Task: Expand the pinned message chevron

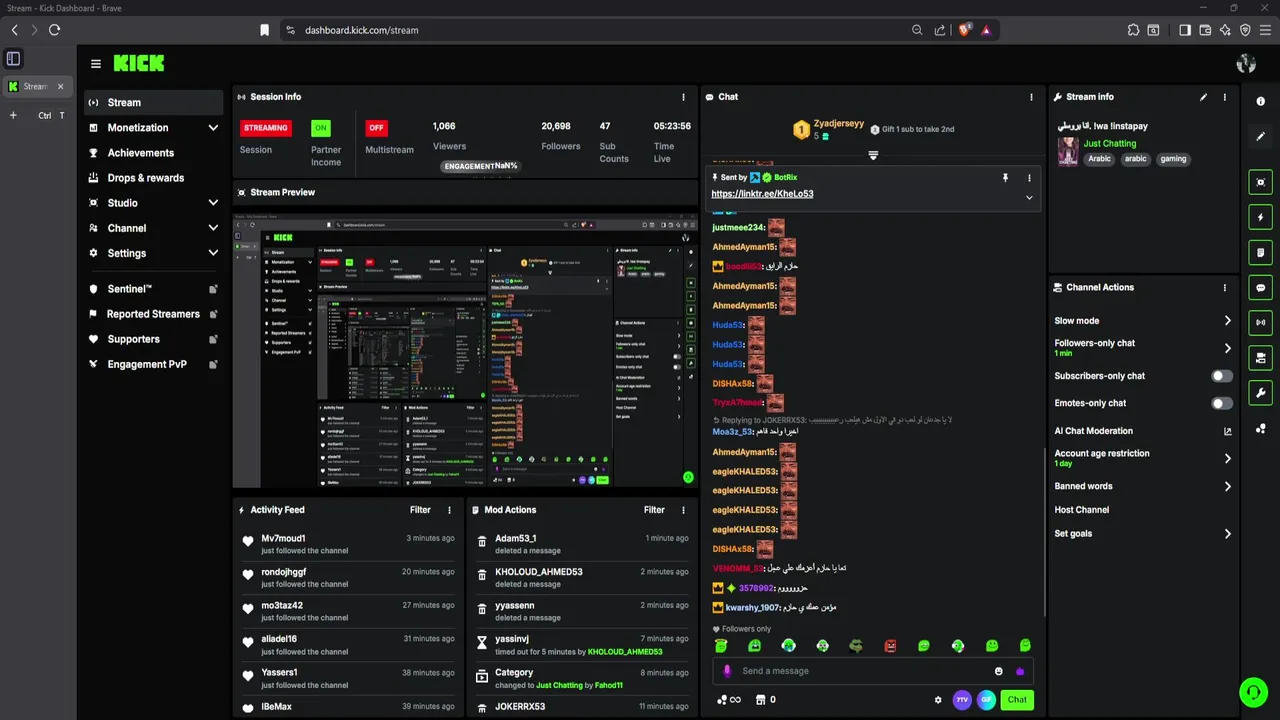Action: [x=1029, y=197]
